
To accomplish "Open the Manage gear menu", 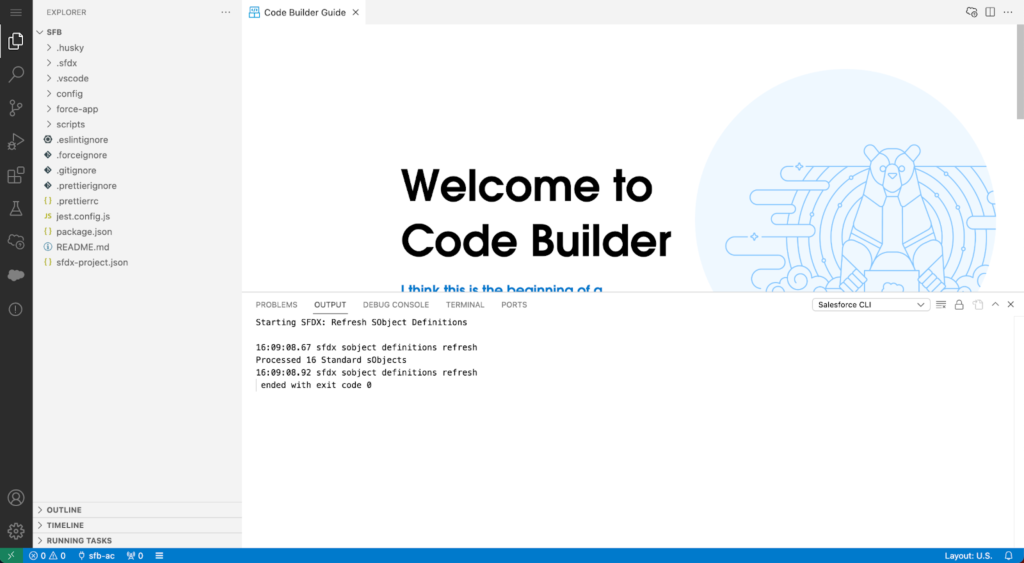I will click(16, 530).
